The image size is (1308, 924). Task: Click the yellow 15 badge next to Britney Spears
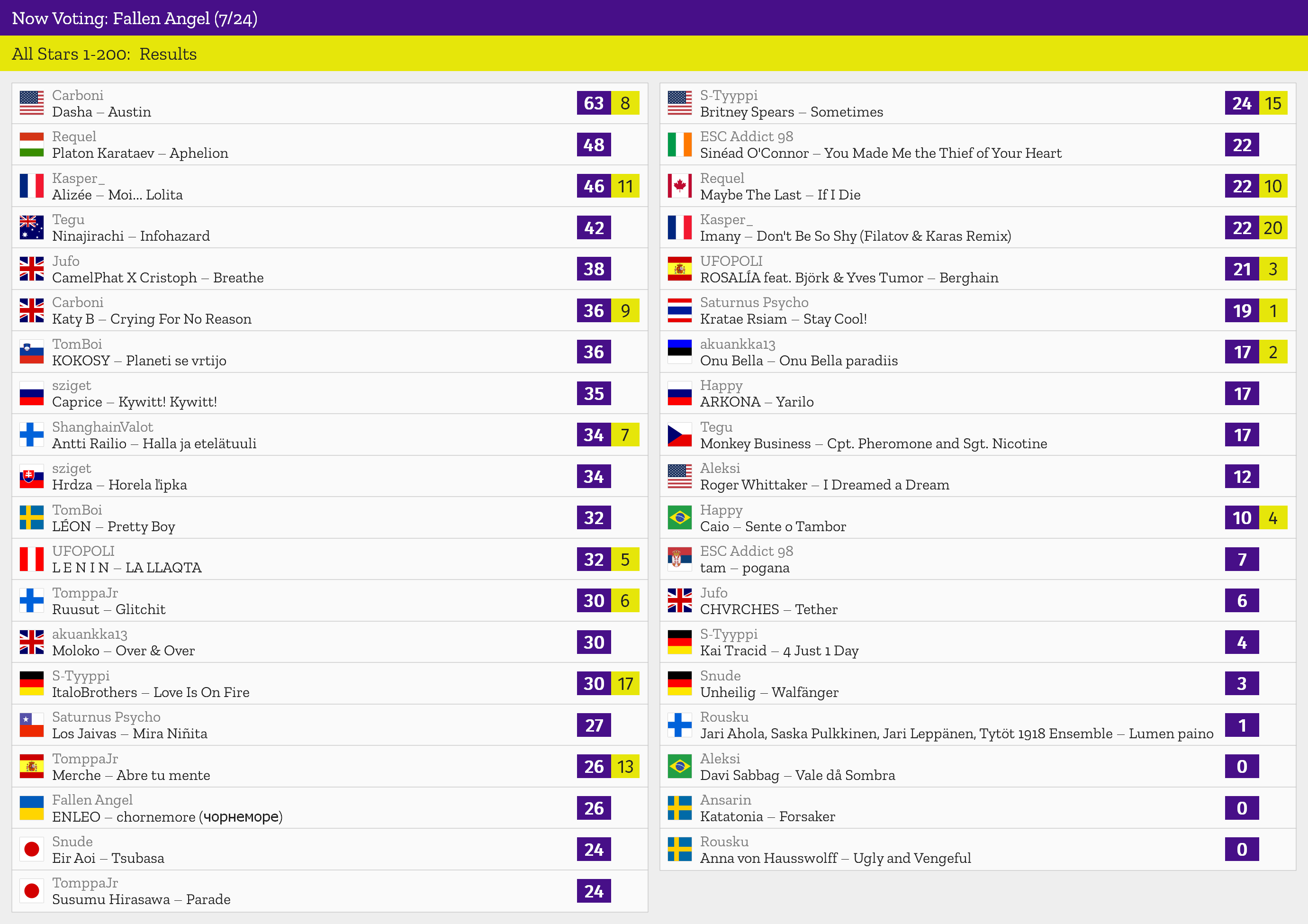(x=1273, y=103)
